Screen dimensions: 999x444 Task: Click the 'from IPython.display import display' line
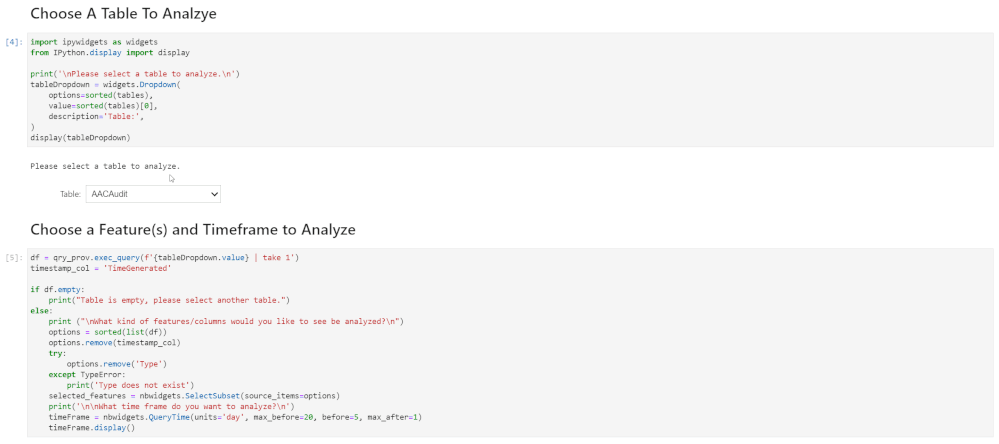pyautogui.click(x=110, y=52)
